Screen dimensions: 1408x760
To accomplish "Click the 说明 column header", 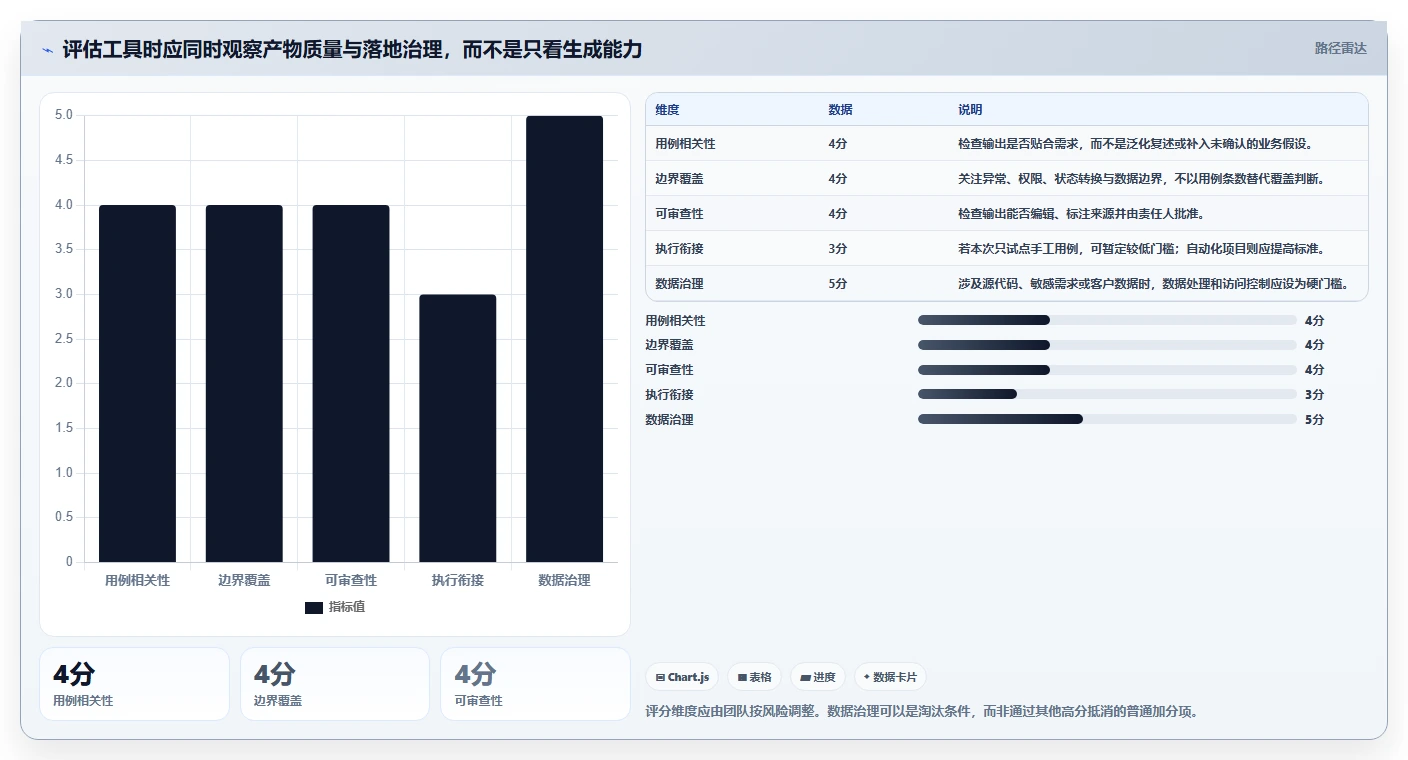I will [970, 110].
